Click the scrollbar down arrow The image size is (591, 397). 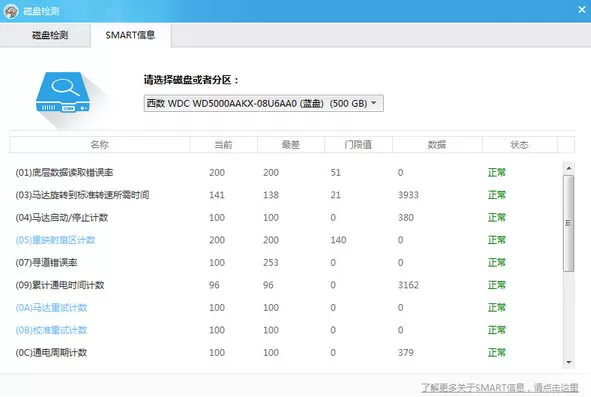(x=569, y=362)
